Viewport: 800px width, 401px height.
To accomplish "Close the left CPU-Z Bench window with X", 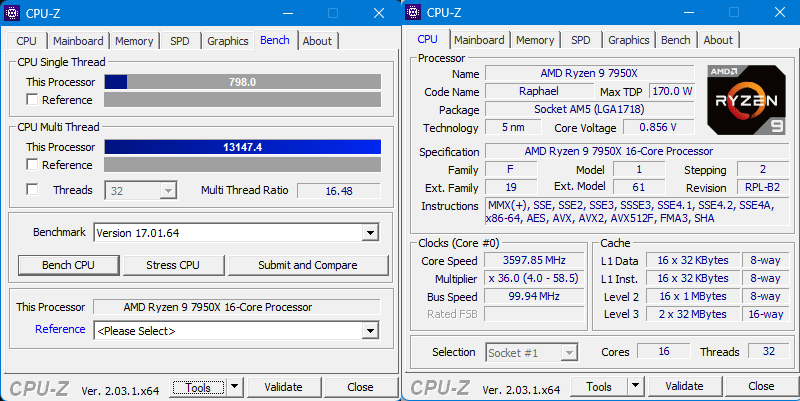I will [379, 13].
